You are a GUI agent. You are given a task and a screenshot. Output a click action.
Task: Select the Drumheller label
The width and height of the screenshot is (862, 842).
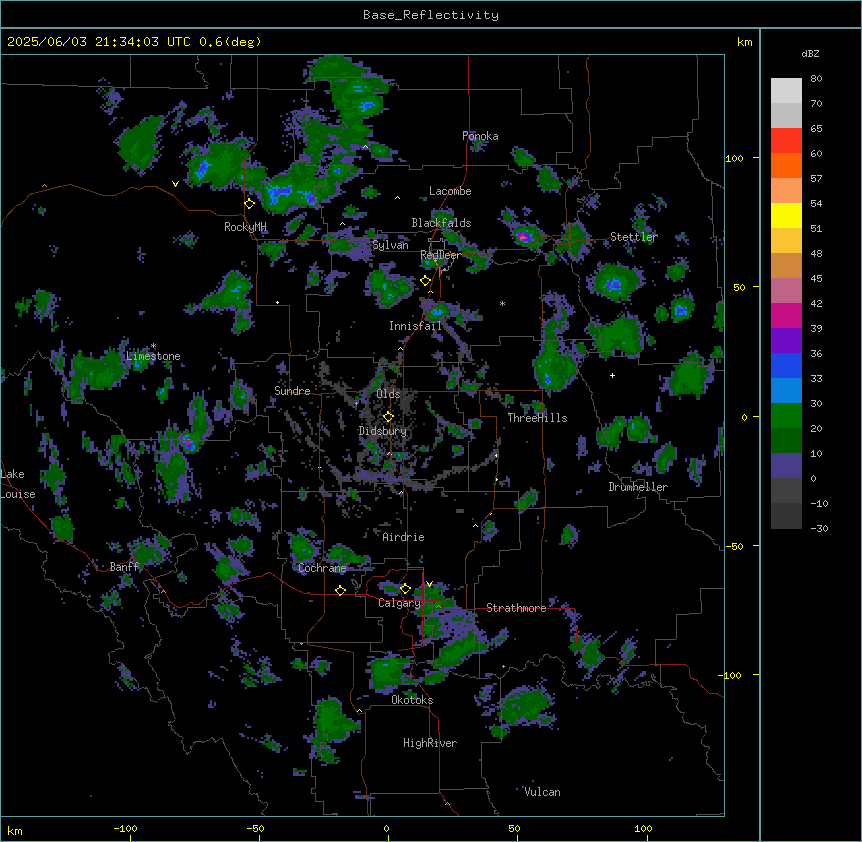[x=638, y=487]
